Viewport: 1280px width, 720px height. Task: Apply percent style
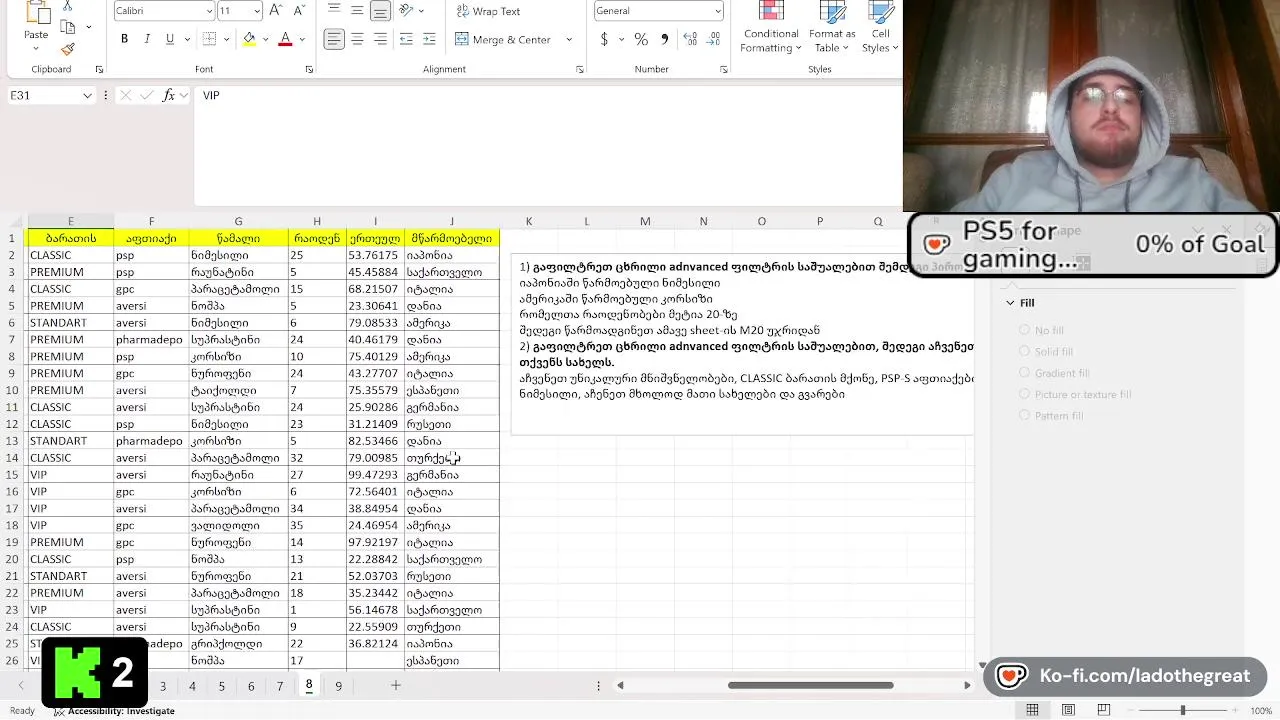(x=641, y=39)
